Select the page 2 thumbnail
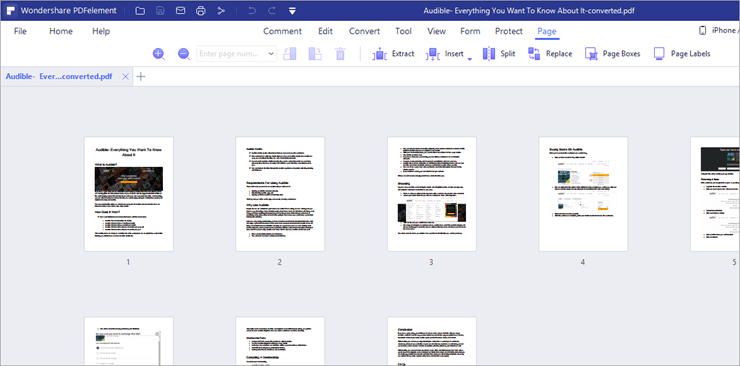740x366 pixels. tap(280, 194)
